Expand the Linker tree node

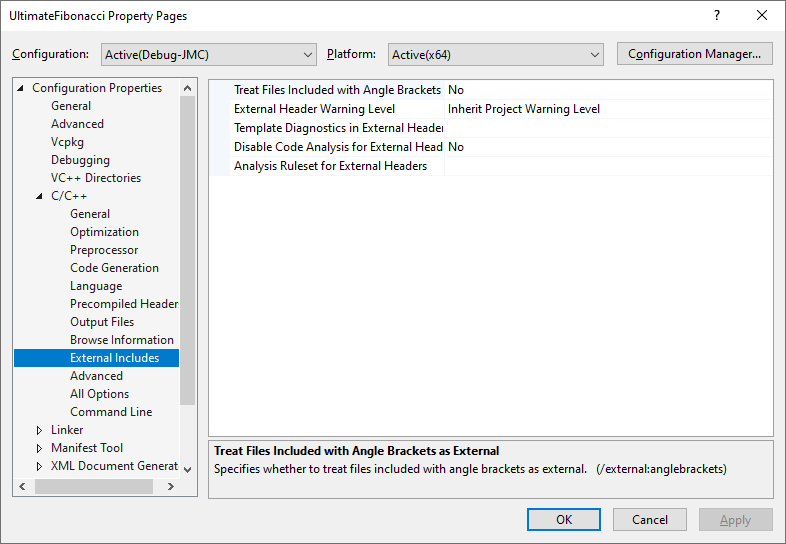[x=40, y=430]
